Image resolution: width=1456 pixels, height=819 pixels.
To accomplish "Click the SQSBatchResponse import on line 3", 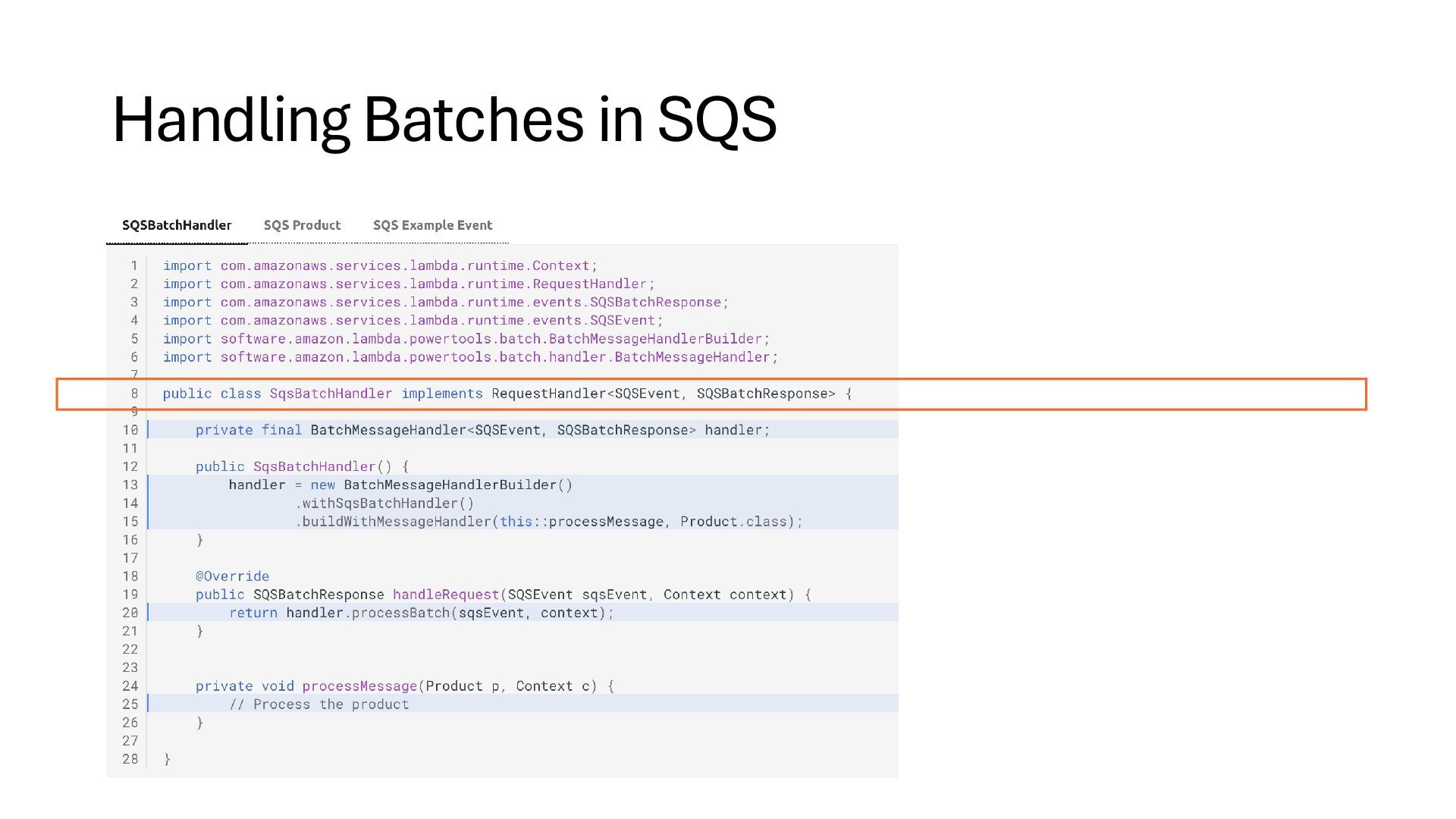I will coord(446,302).
